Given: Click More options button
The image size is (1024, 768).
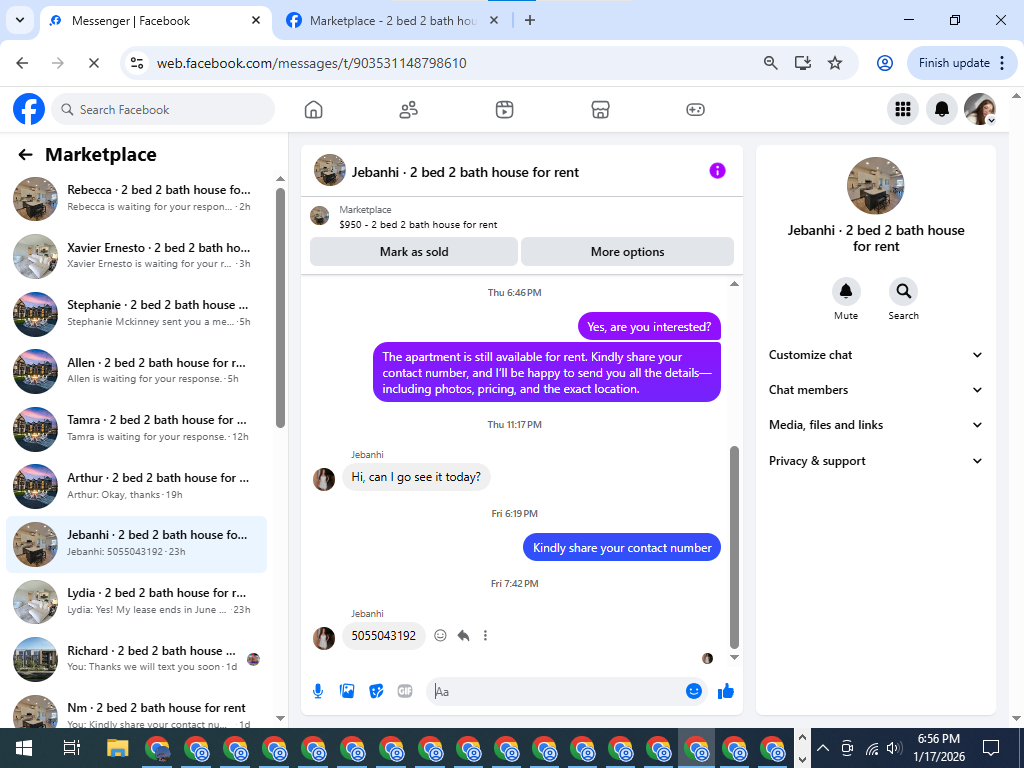Looking at the screenshot, I should coord(628,252).
